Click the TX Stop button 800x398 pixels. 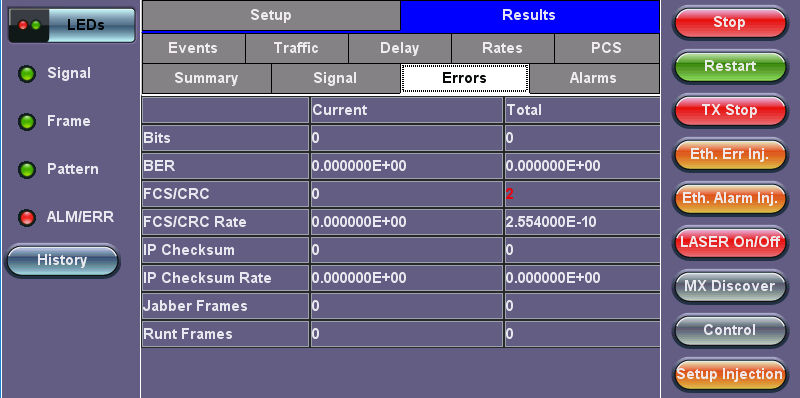tap(729, 110)
